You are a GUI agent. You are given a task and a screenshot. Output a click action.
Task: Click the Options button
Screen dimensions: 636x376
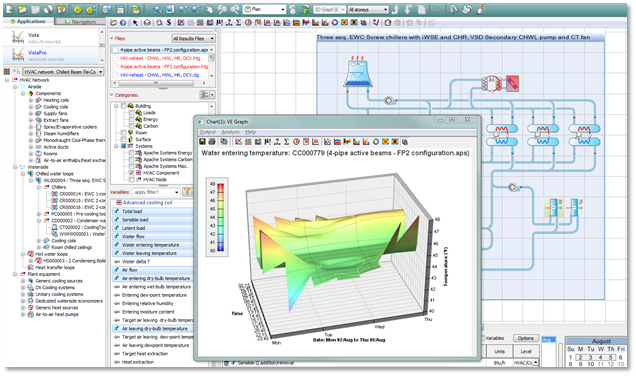point(526,338)
